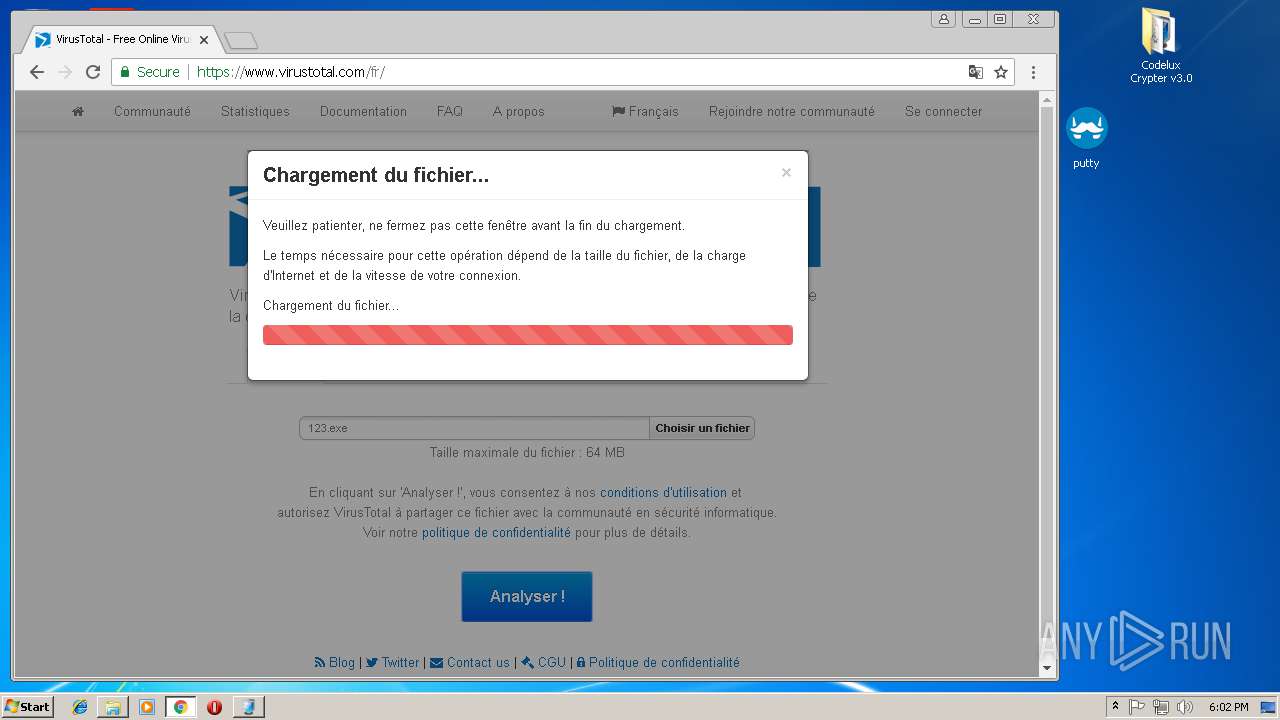Open the Documentation menu item
Viewport: 1280px width, 720px height.
363,112
